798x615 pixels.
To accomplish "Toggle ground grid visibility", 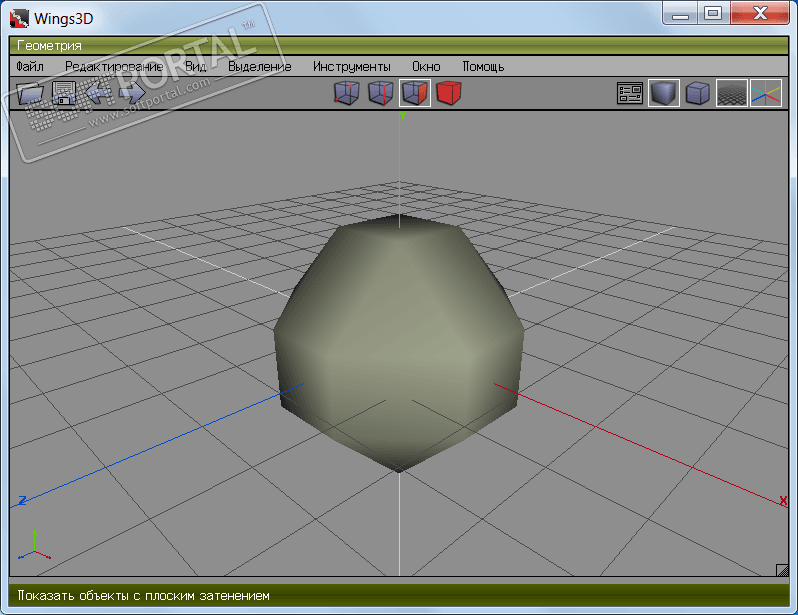I will coord(732,93).
